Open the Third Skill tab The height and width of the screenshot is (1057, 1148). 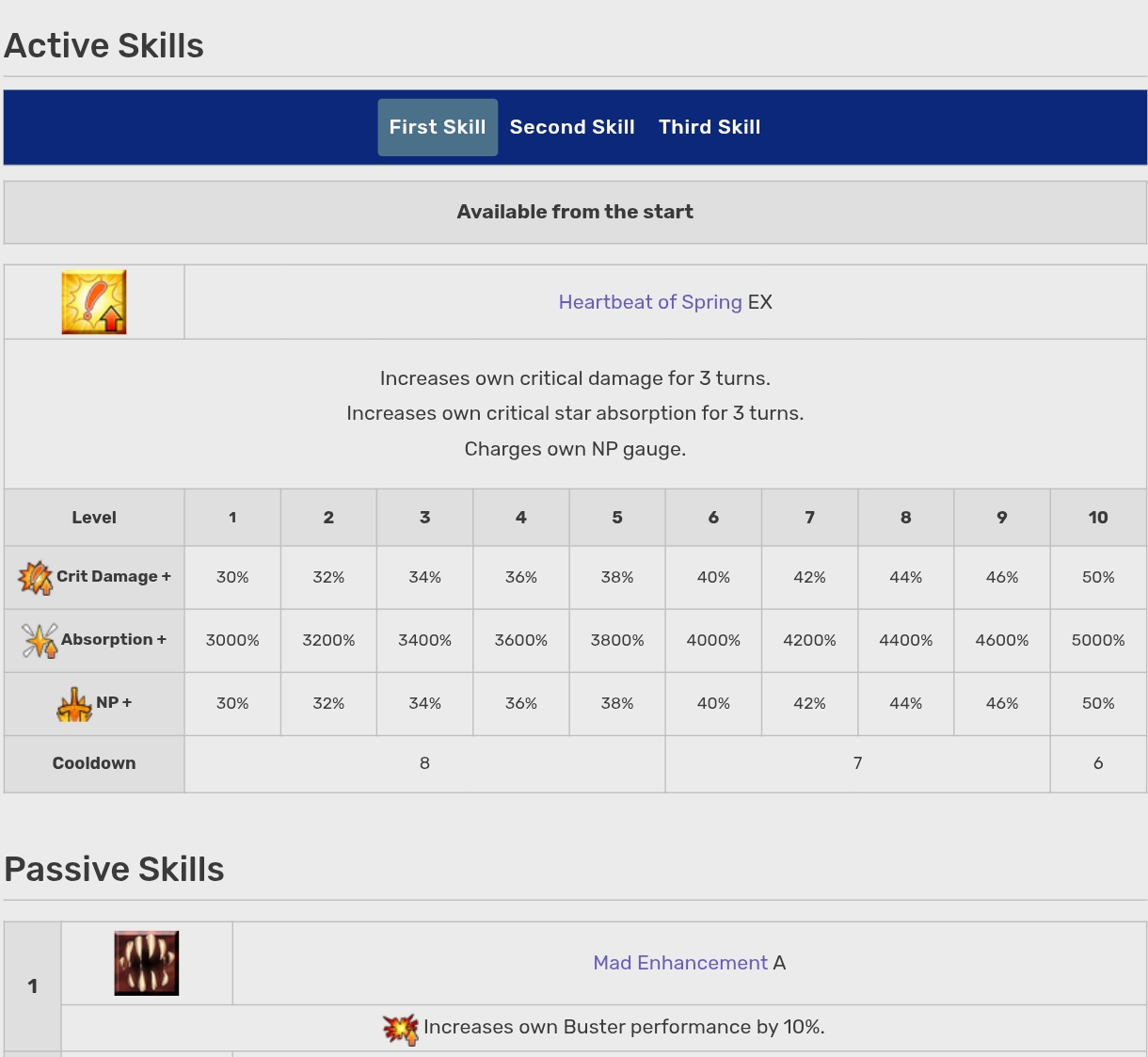[710, 127]
